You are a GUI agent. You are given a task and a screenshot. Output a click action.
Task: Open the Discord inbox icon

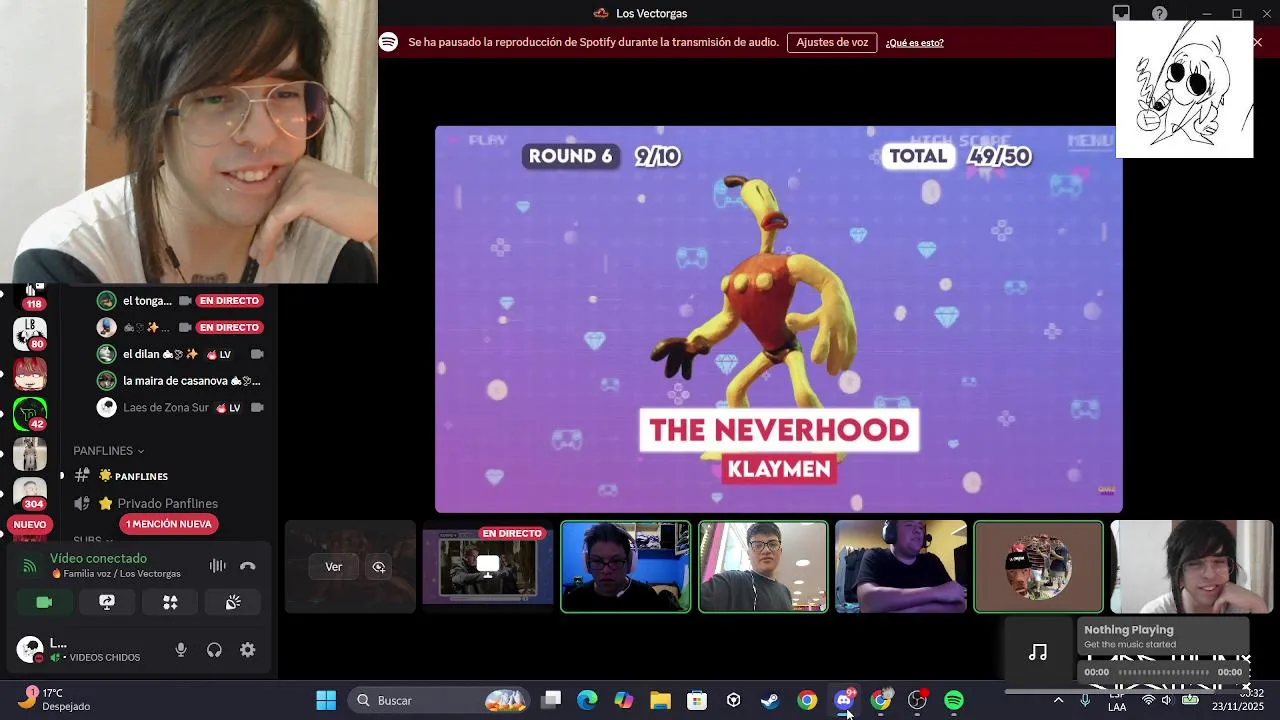[1121, 13]
